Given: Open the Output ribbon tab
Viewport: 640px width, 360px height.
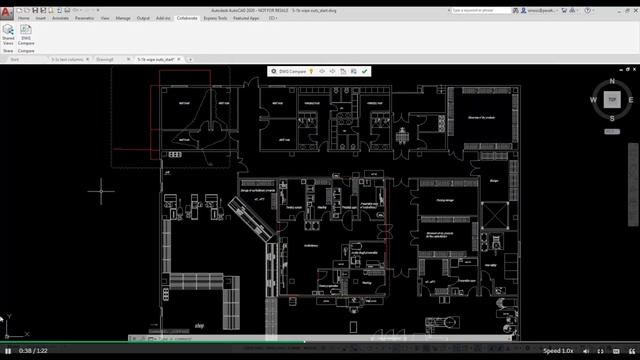Looking at the screenshot, I should (x=143, y=18).
